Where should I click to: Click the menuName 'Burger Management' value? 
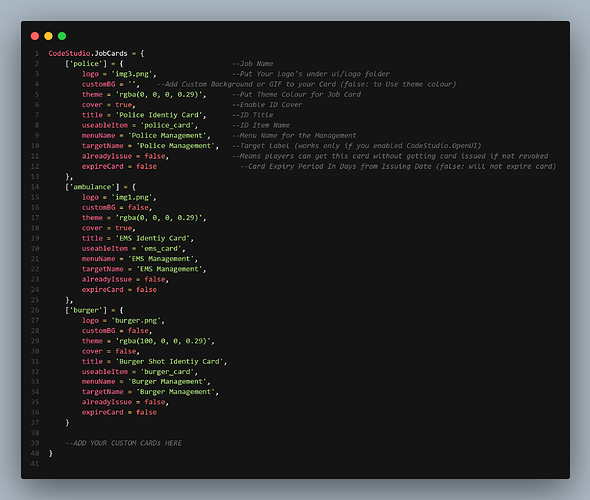tap(167, 381)
